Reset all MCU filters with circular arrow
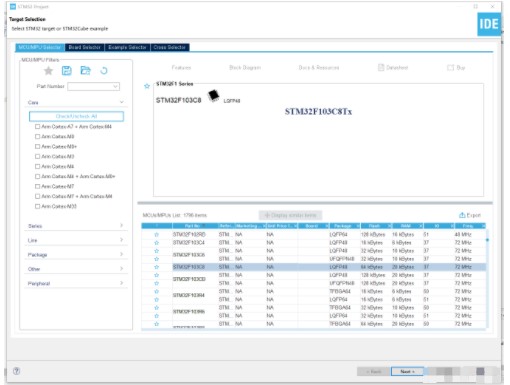 [104, 71]
